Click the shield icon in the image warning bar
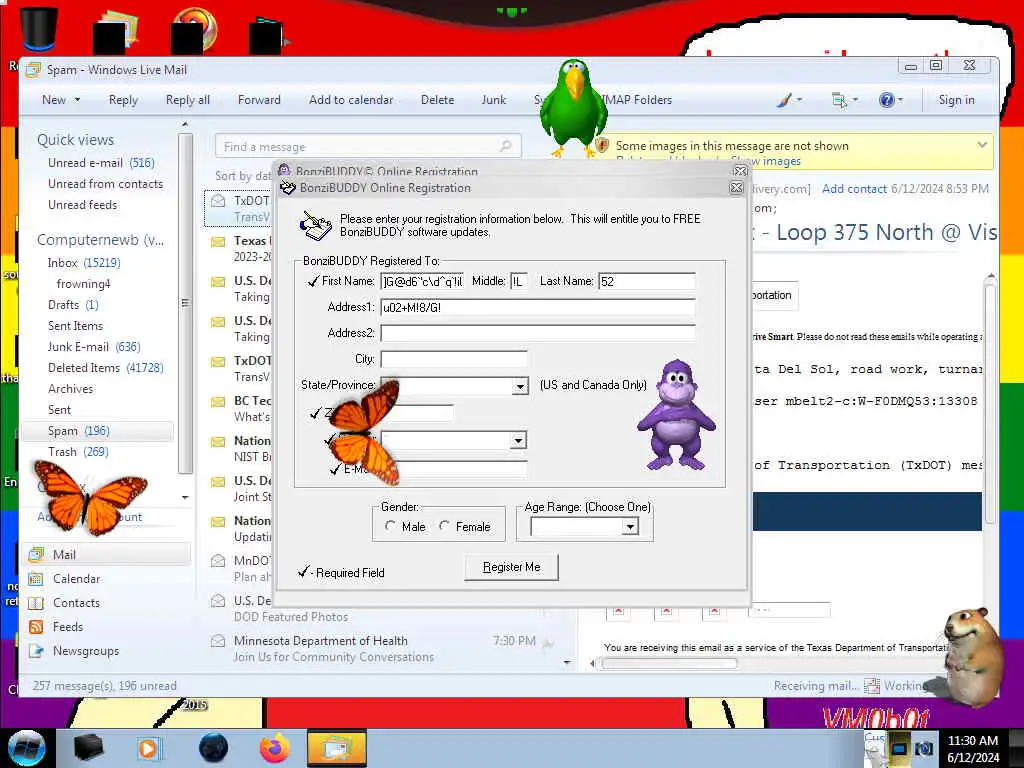This screenshot has width=1024, height=768. pos(602,146)
